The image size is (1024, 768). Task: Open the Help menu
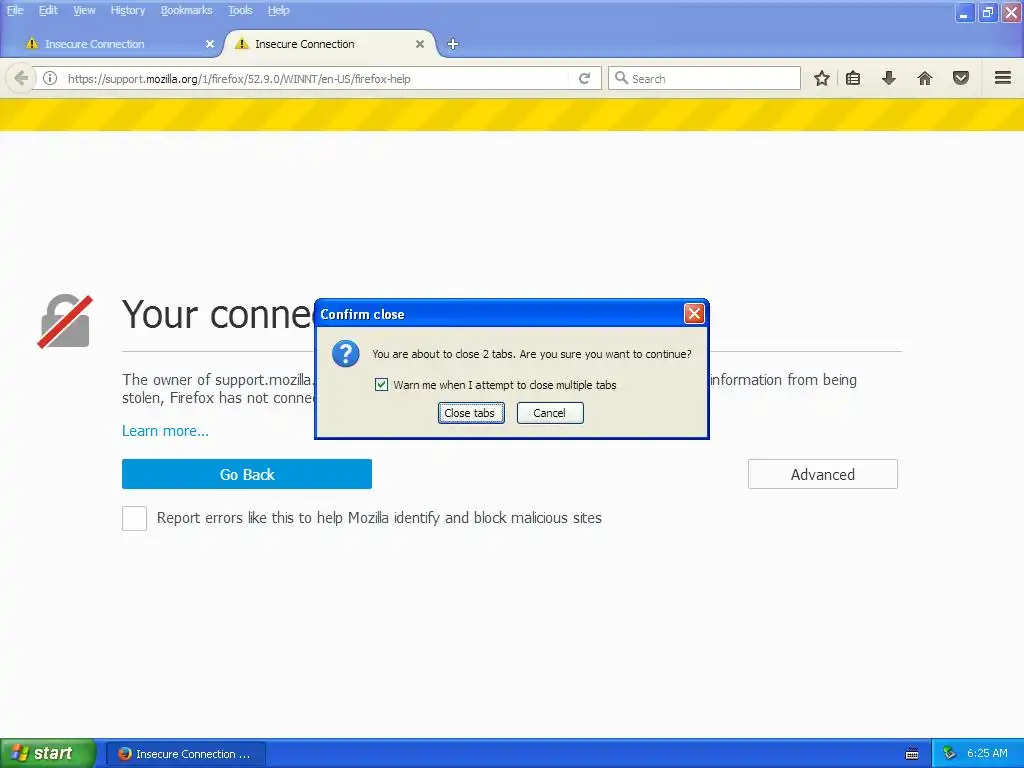coord(278,10)
